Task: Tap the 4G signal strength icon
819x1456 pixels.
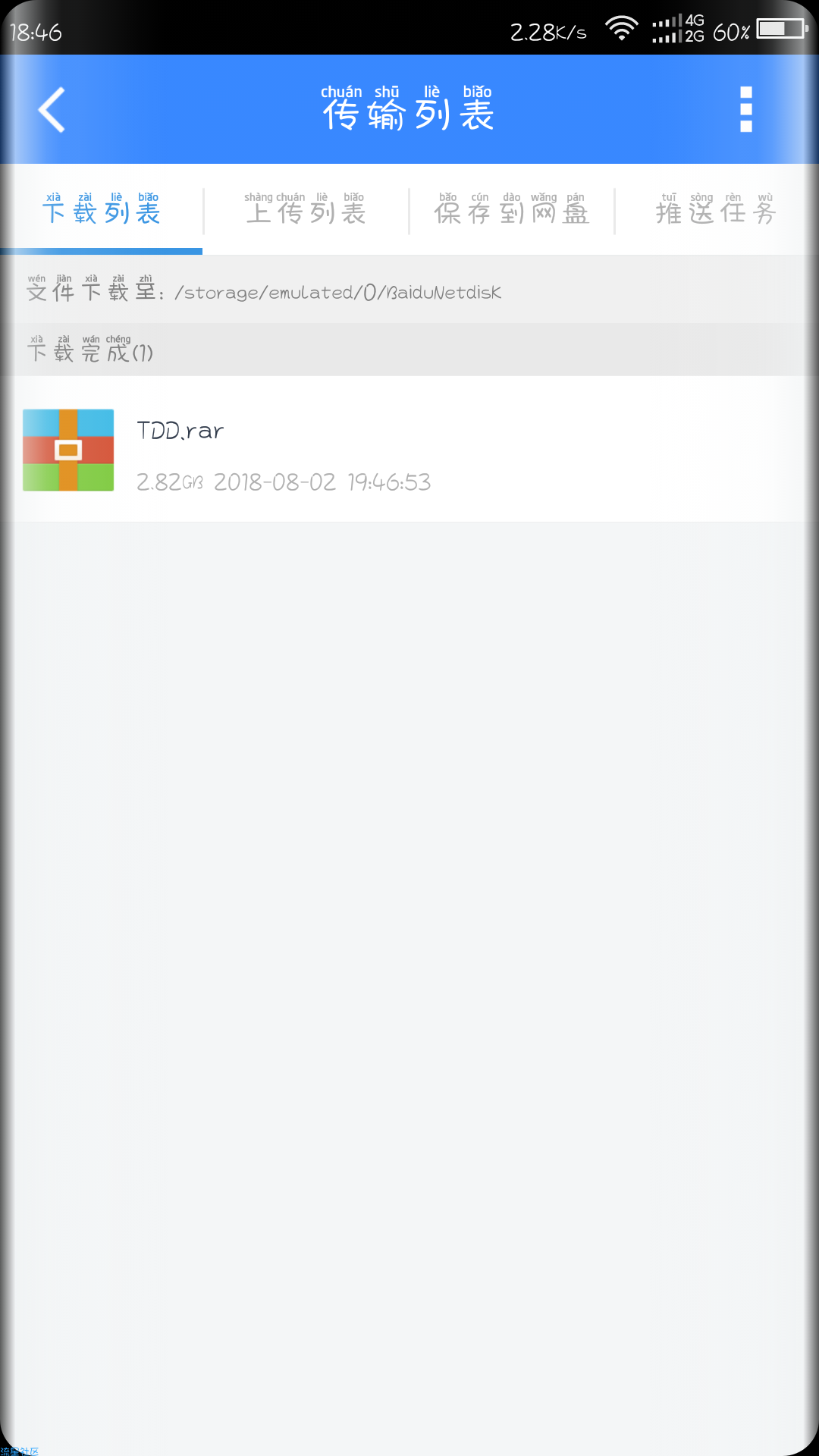Action: click(x=678, y=29)
